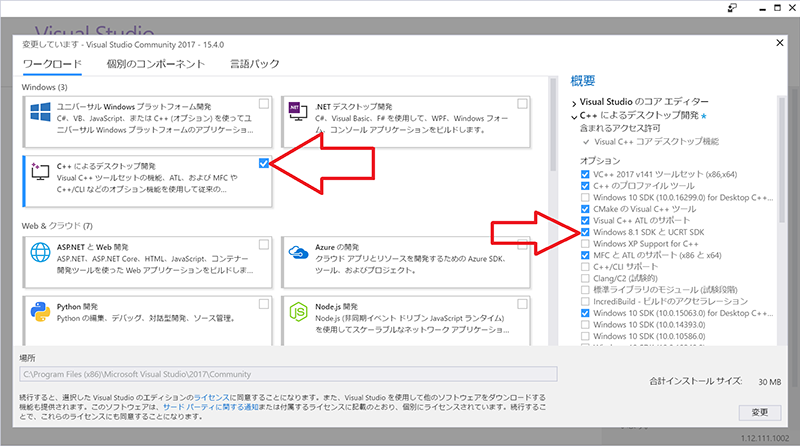Expand Visual Studio のコア エディター summary node
Image resolution: width=800 pixels, height=446 pixels.
click(x=574, y=103)
